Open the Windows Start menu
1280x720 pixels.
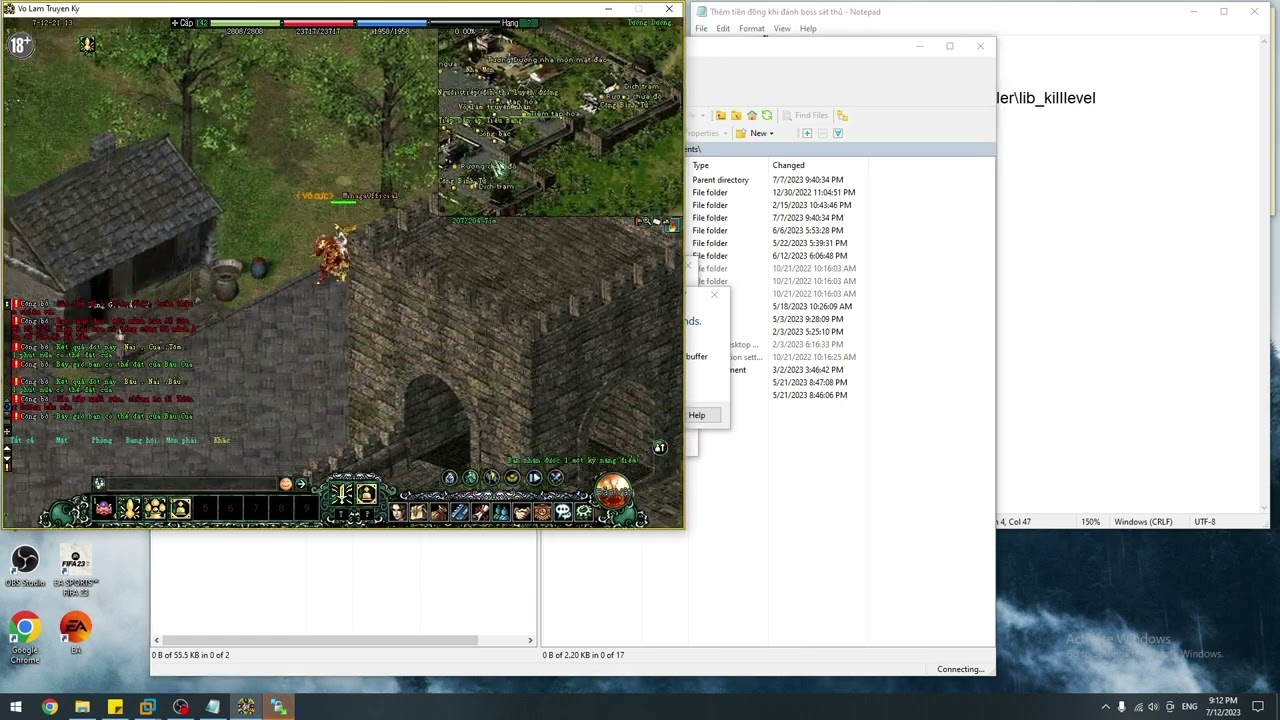[16, 707]
